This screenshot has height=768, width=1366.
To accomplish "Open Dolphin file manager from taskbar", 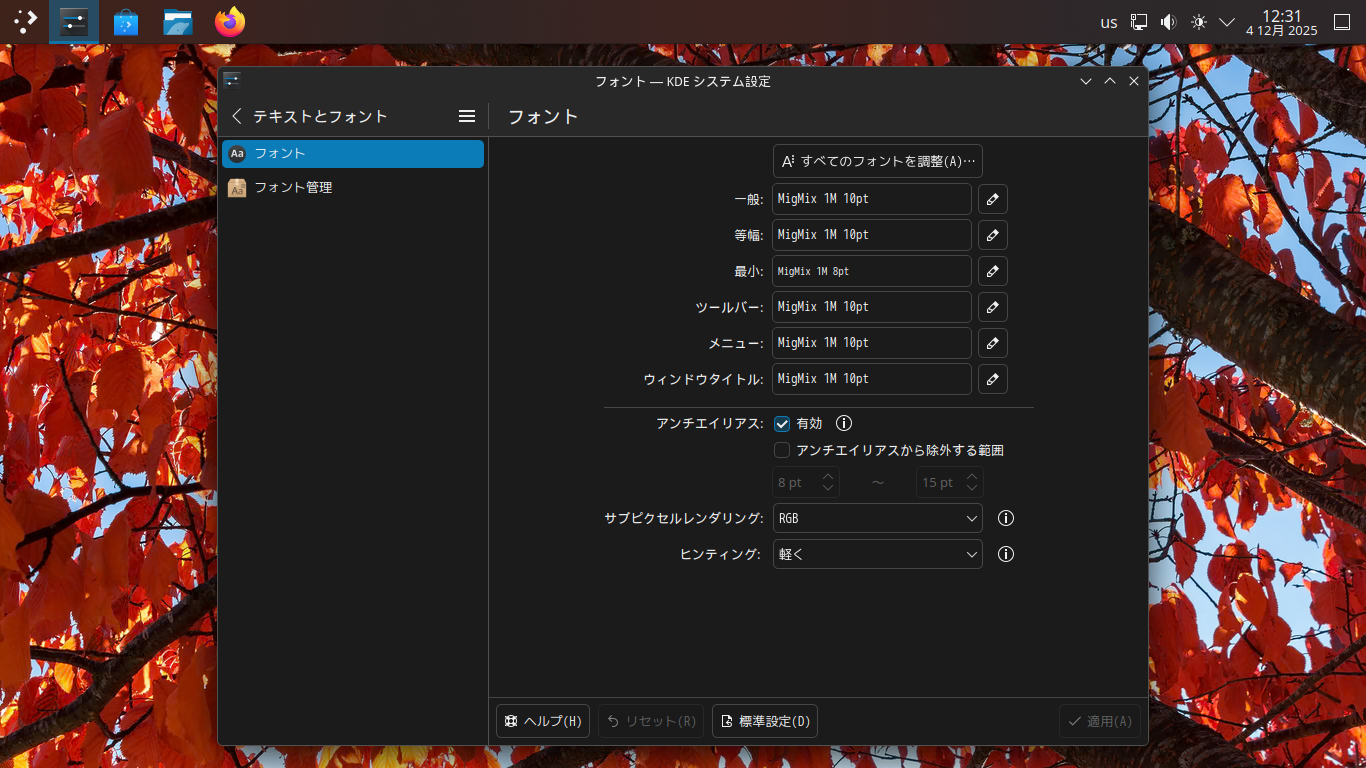I will point(178,21).
